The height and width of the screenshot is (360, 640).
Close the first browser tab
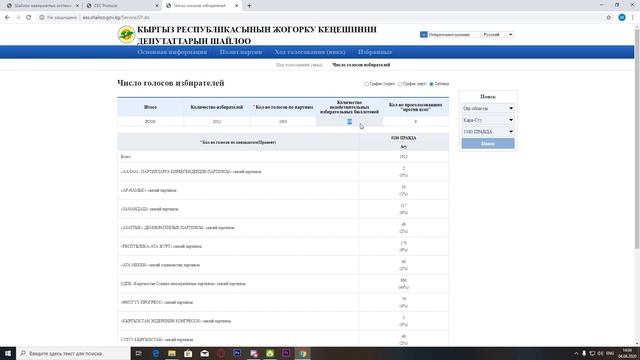[x=77, y=6]
